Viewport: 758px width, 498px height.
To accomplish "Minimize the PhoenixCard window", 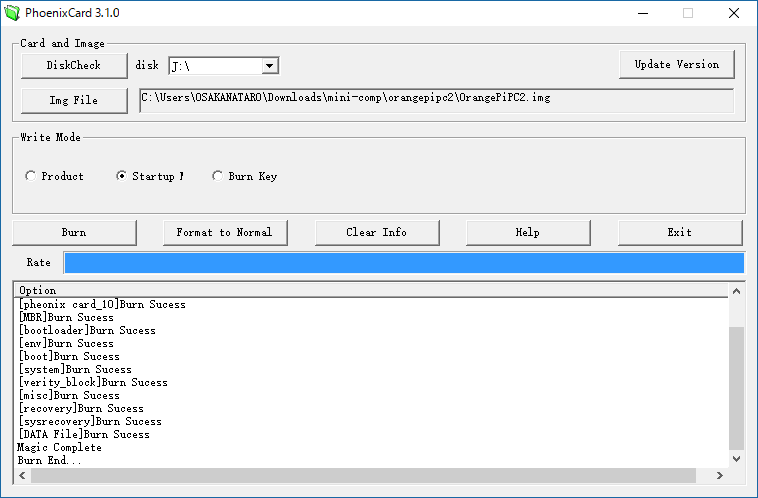I will pos(643,13).
